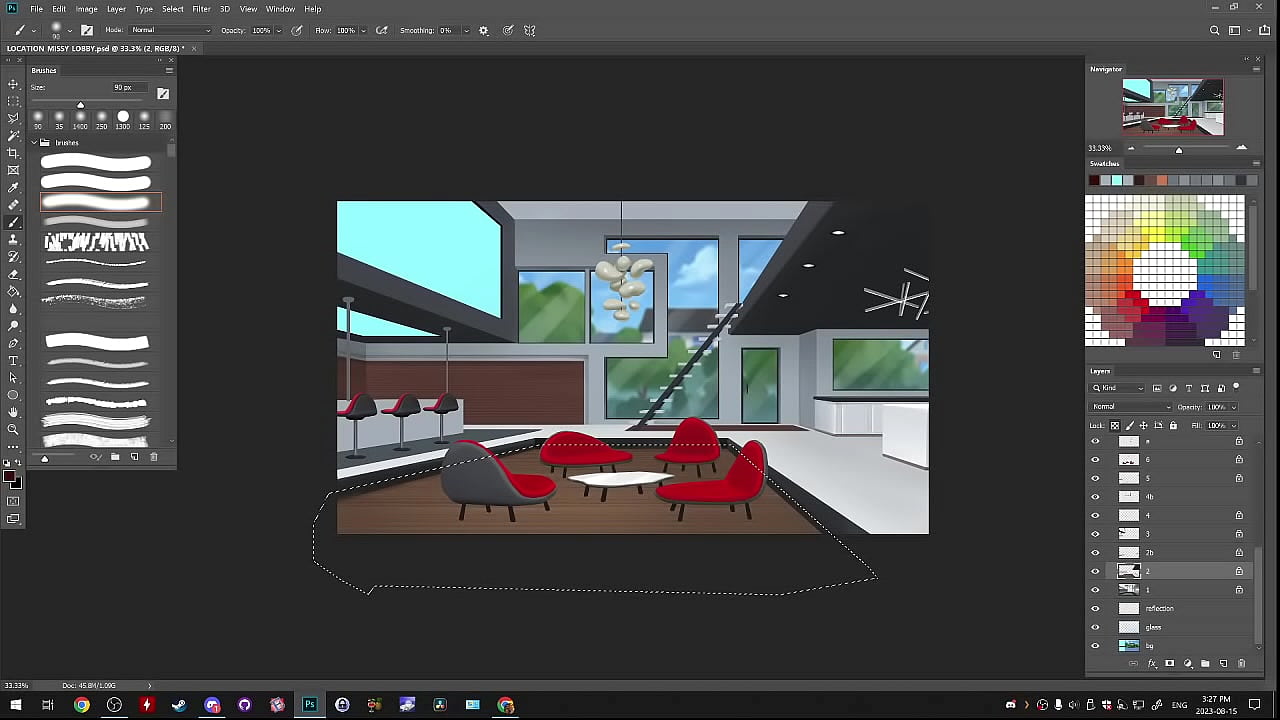Open the Layer menu

click(x=116, y=9)
